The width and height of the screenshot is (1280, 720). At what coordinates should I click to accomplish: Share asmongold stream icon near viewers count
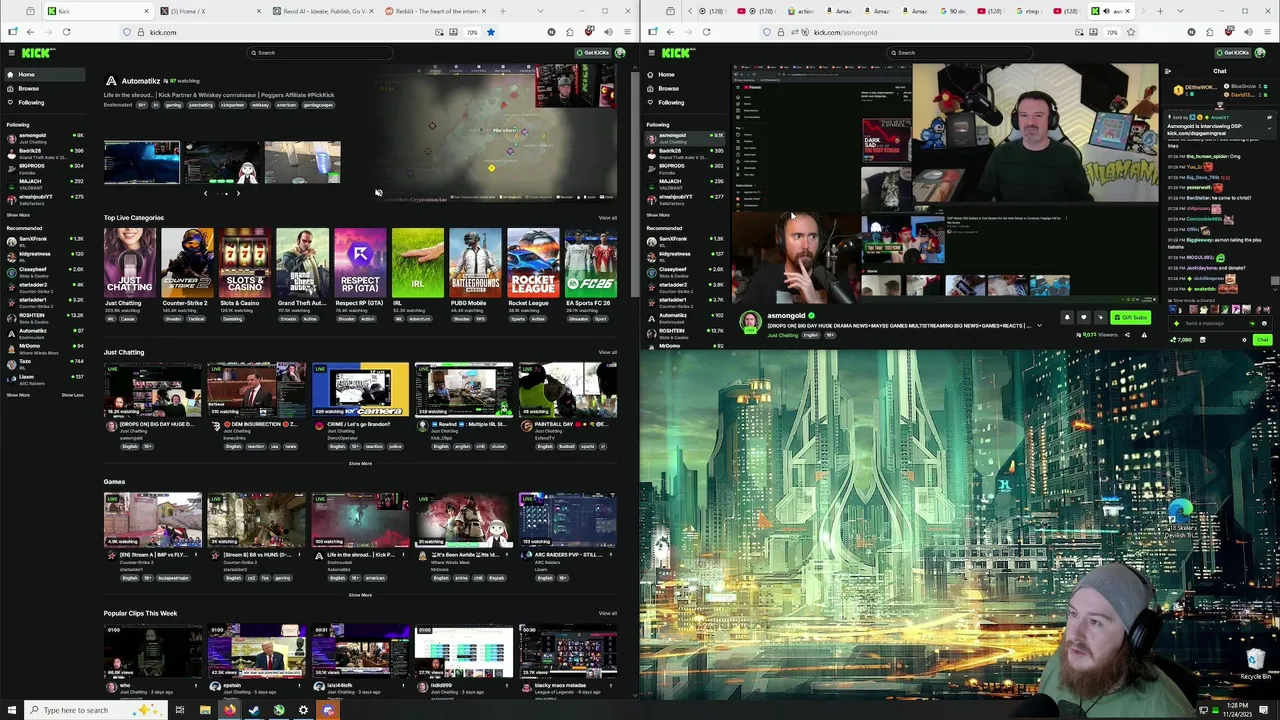tap(1128, 335)
